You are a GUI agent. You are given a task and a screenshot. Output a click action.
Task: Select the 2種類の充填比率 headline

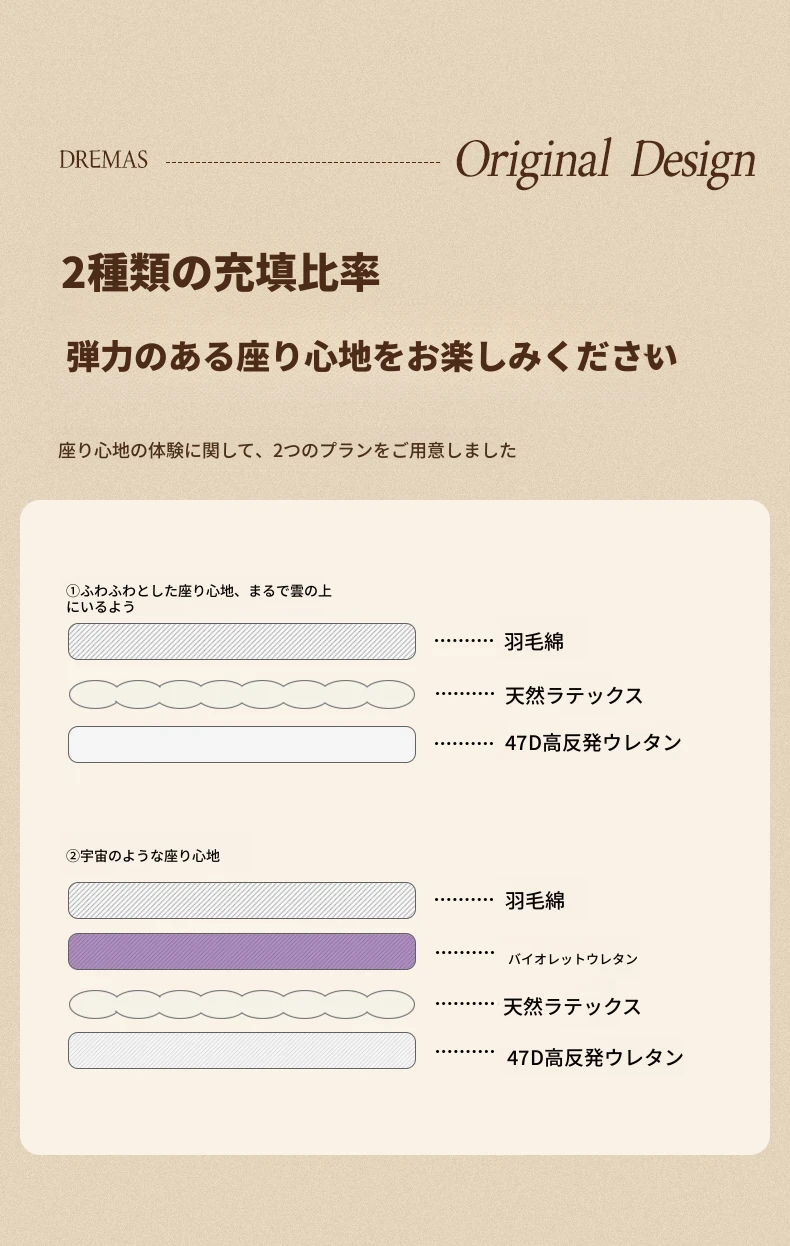click(x=220, y=274)
